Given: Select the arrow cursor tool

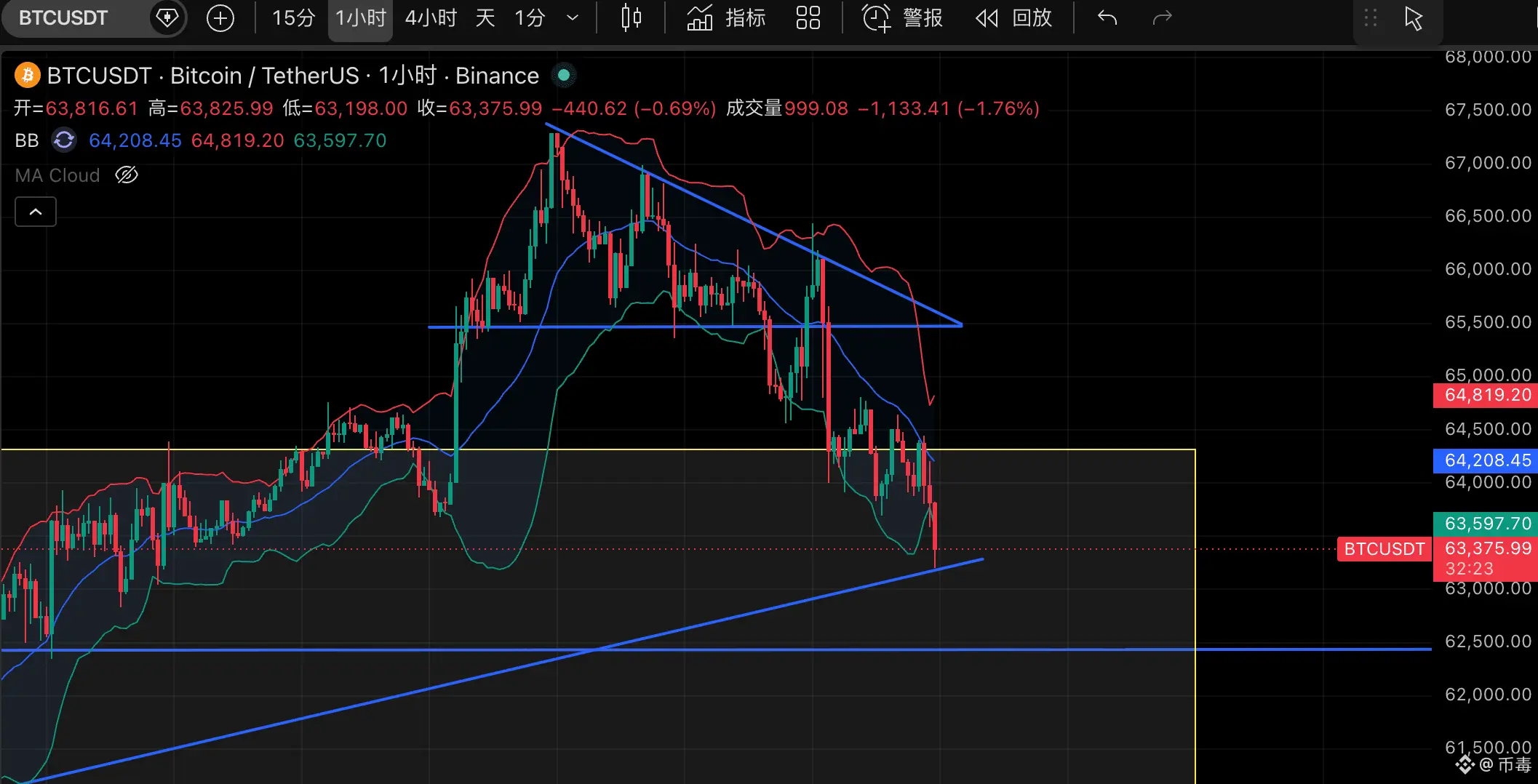Looking at the screenshot, I should 1413,17.
